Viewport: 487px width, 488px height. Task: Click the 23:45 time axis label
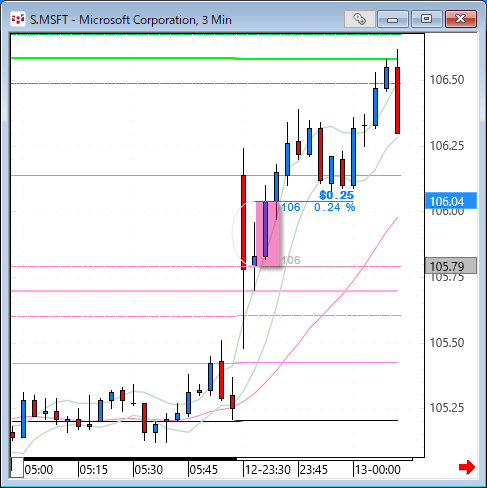click(314, 470)
